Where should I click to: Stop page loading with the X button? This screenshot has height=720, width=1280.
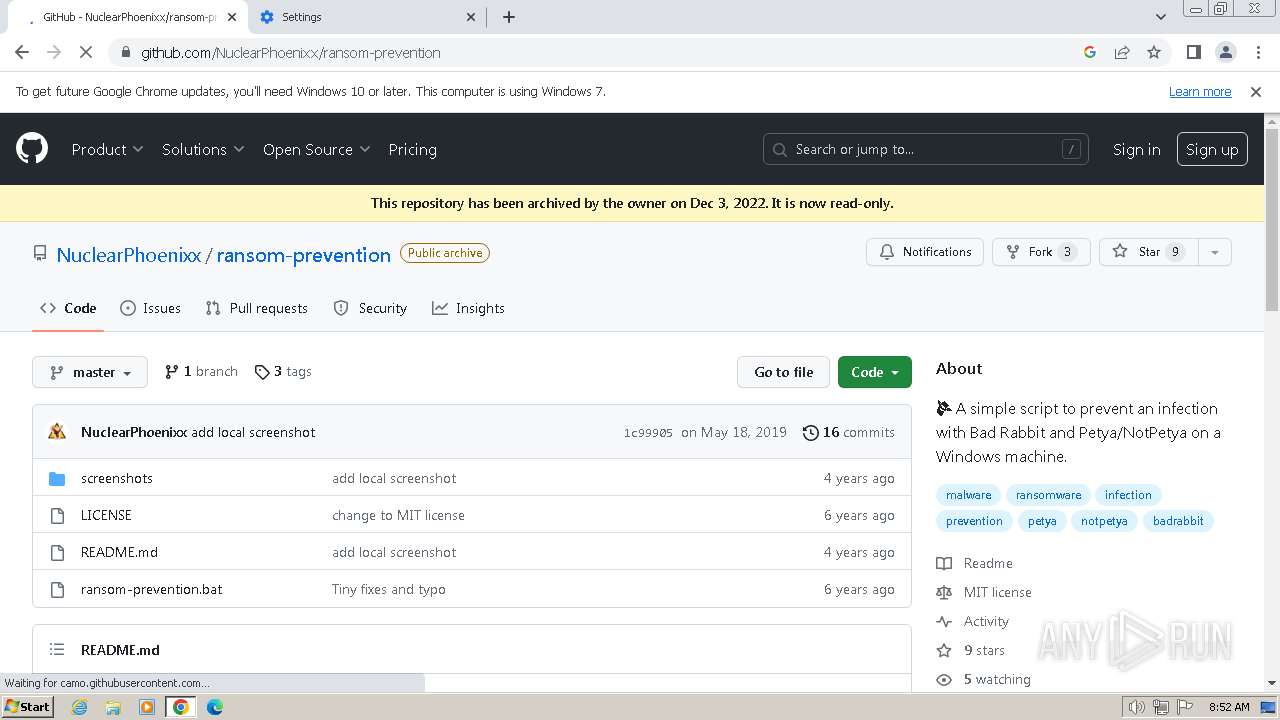point(86,52)
